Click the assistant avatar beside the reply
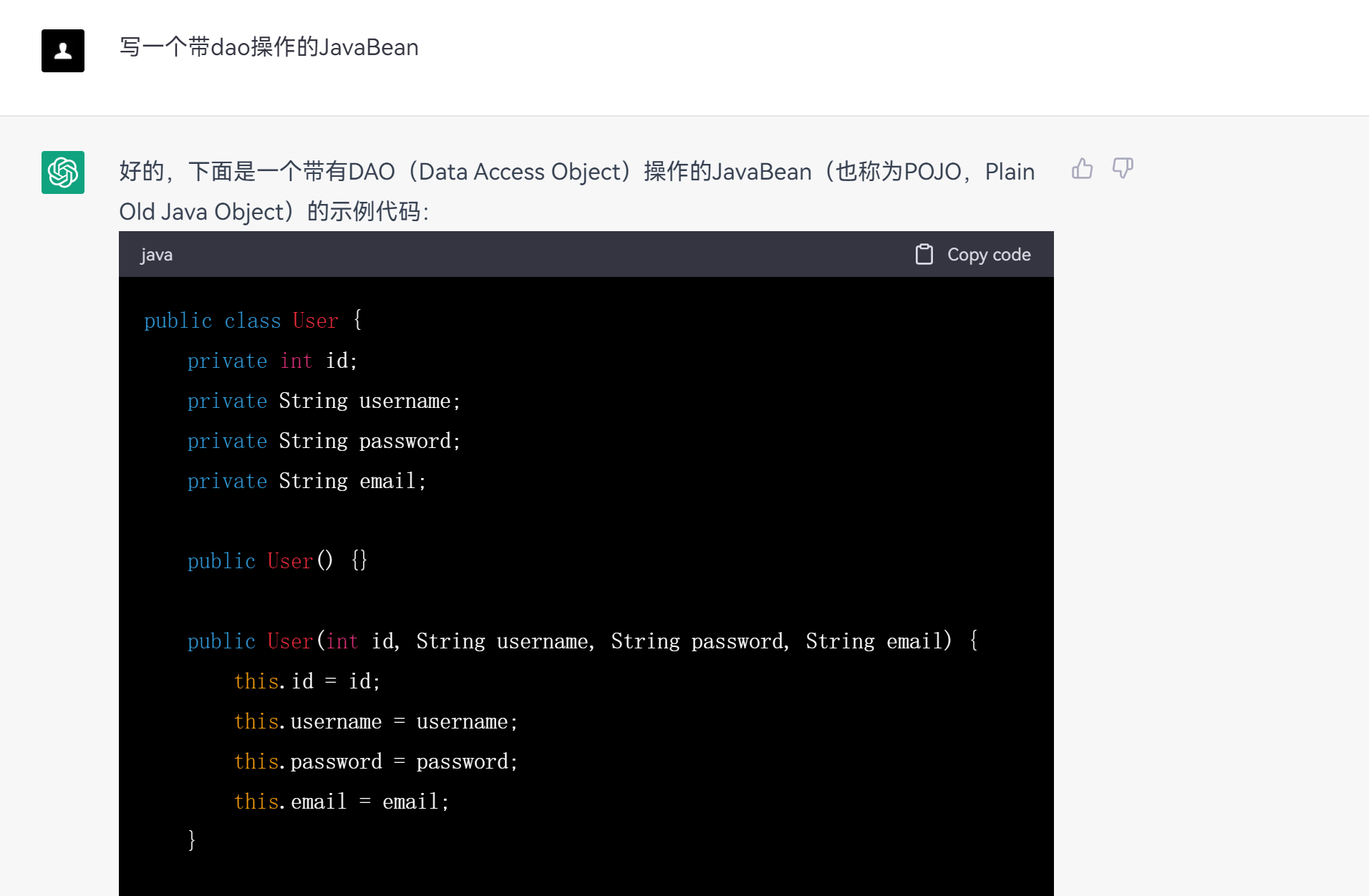 click(x=63, y=172)
